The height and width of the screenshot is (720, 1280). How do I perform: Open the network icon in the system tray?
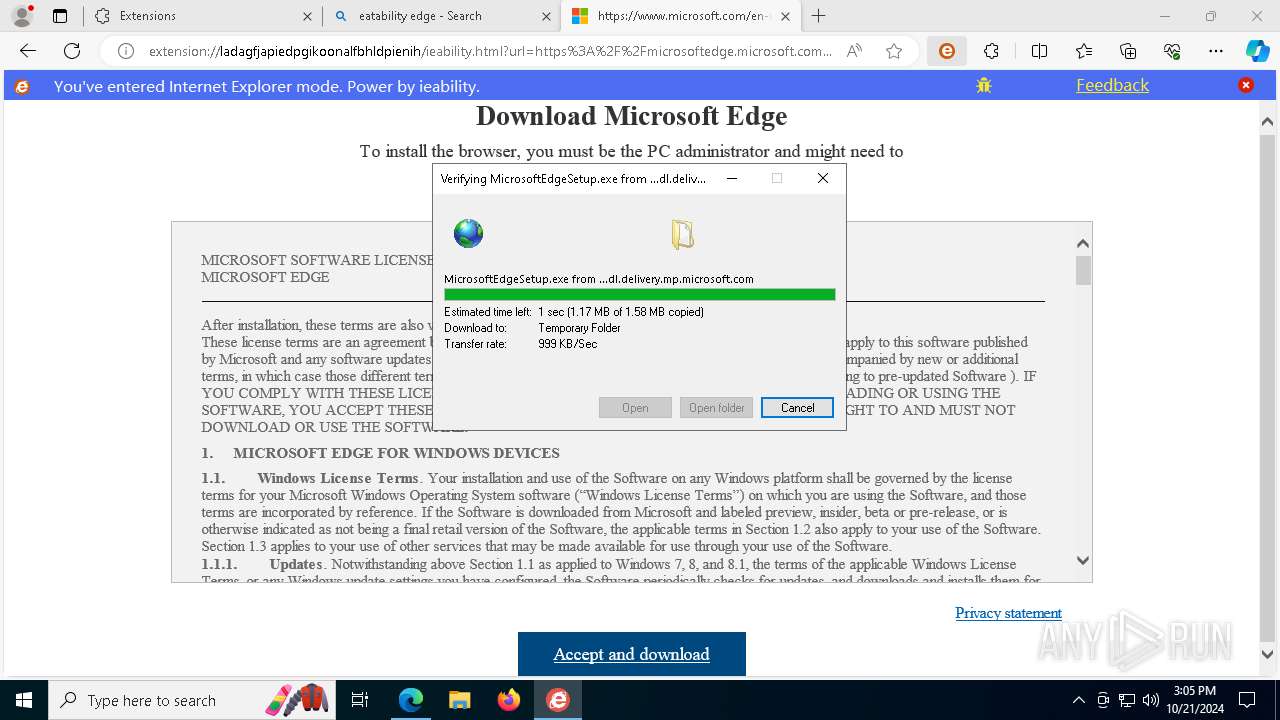(x=1127, y=700)
